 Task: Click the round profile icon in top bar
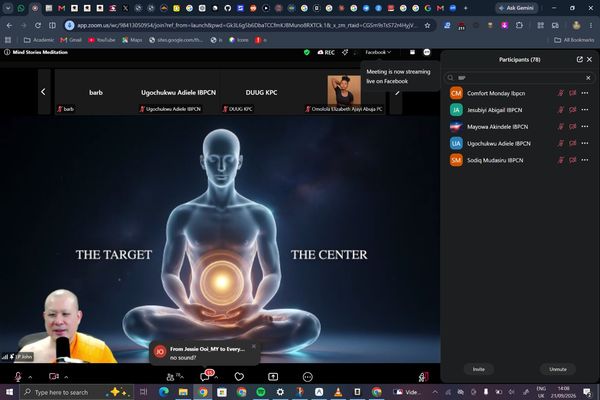pos(427,52)
